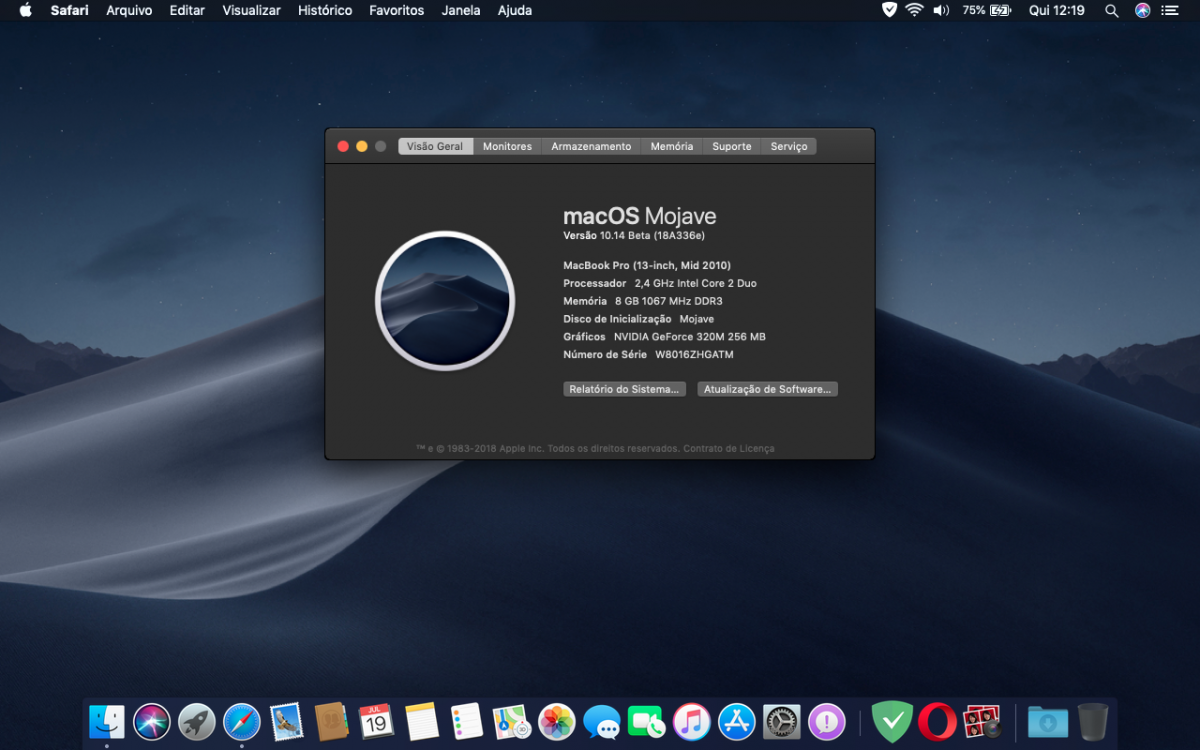1200x750 pixels.
Task: Open the Janela menu
Action: [x=461, y=10]
